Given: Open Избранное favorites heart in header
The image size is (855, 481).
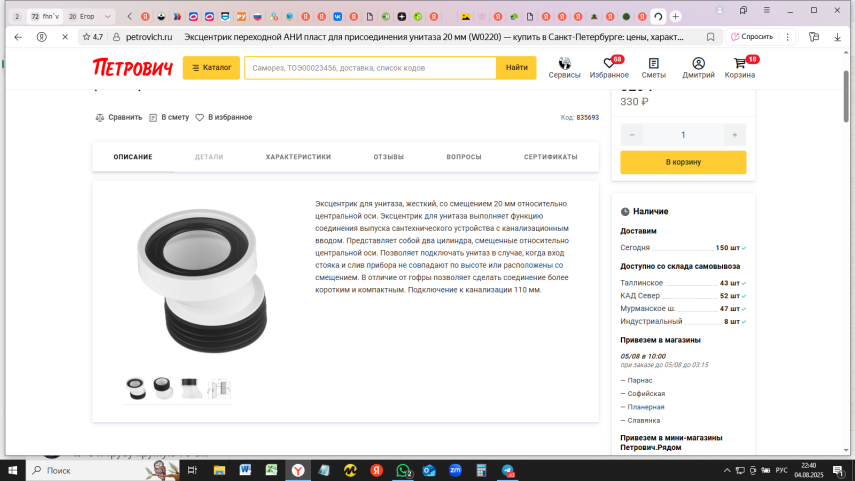Looking at the screenshot, I should pyautogui.click(x=609, y=64).
